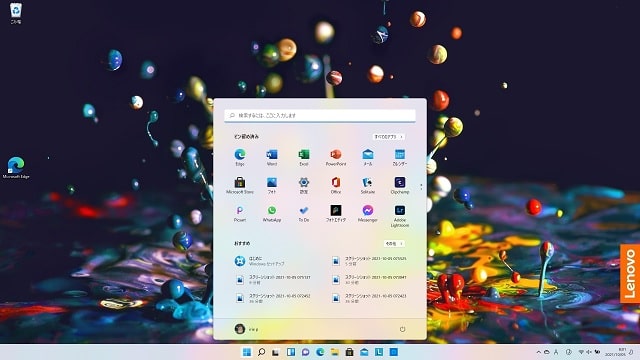Viewport: 640px width, 360px height.
Task: Launch Messenger from pinned apps
Action: coord(368,213)
